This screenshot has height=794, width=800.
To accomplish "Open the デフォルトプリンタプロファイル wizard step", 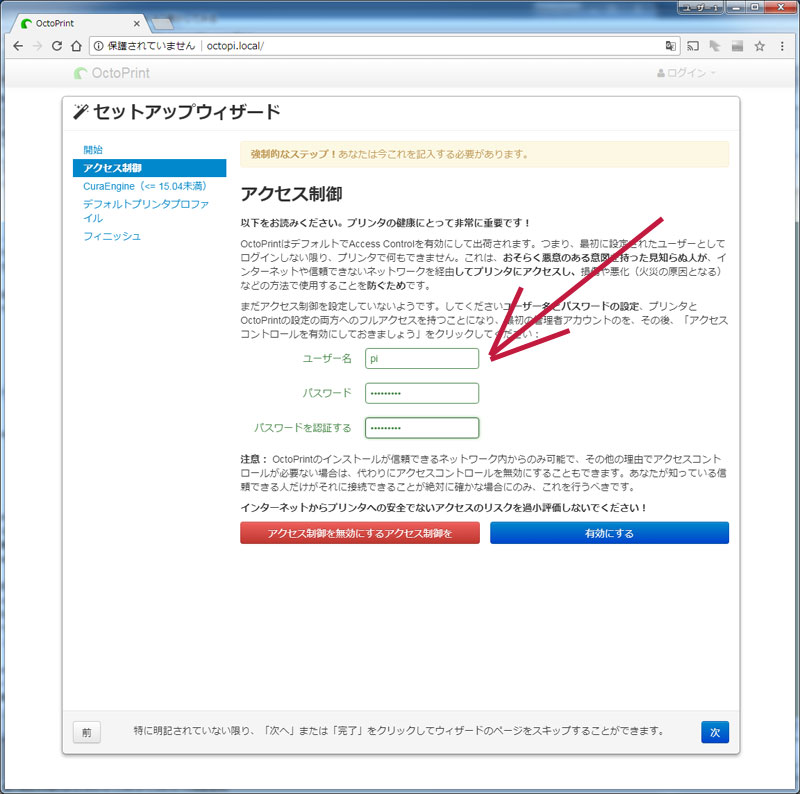I will point(146,211).
